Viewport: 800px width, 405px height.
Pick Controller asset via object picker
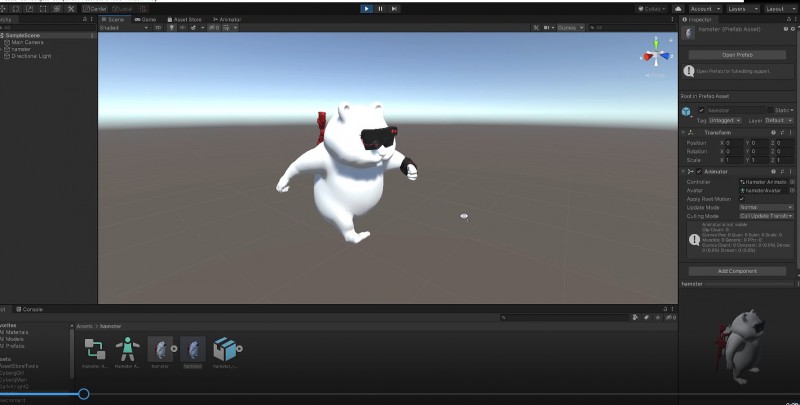(x=792, y=182)
